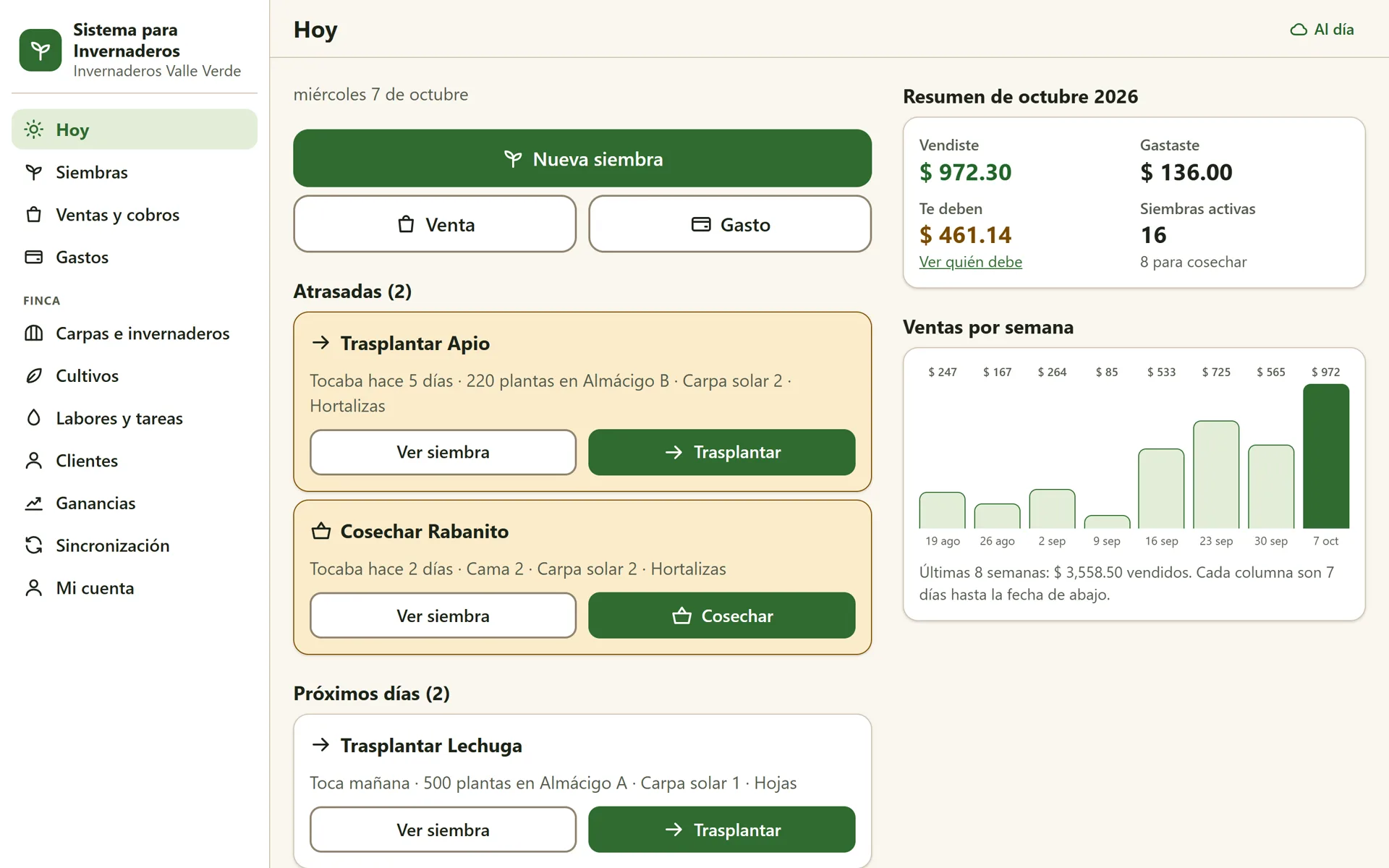
Task: Click the sun icon next to Hoy
Action: (33, 129)
